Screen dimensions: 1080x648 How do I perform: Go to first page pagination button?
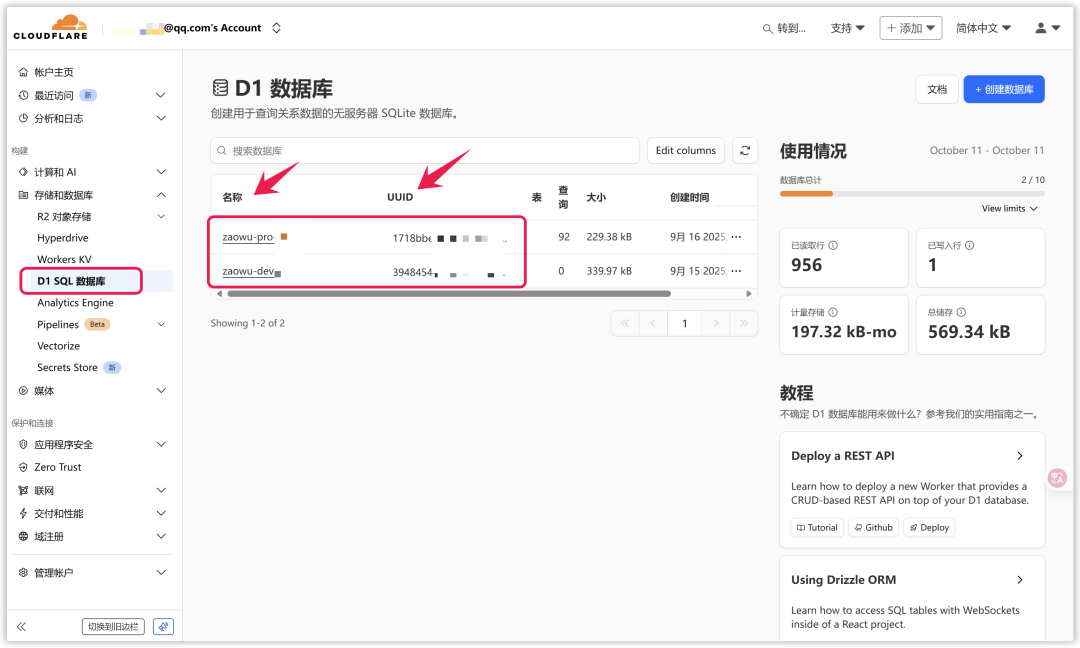coord(625,324)
